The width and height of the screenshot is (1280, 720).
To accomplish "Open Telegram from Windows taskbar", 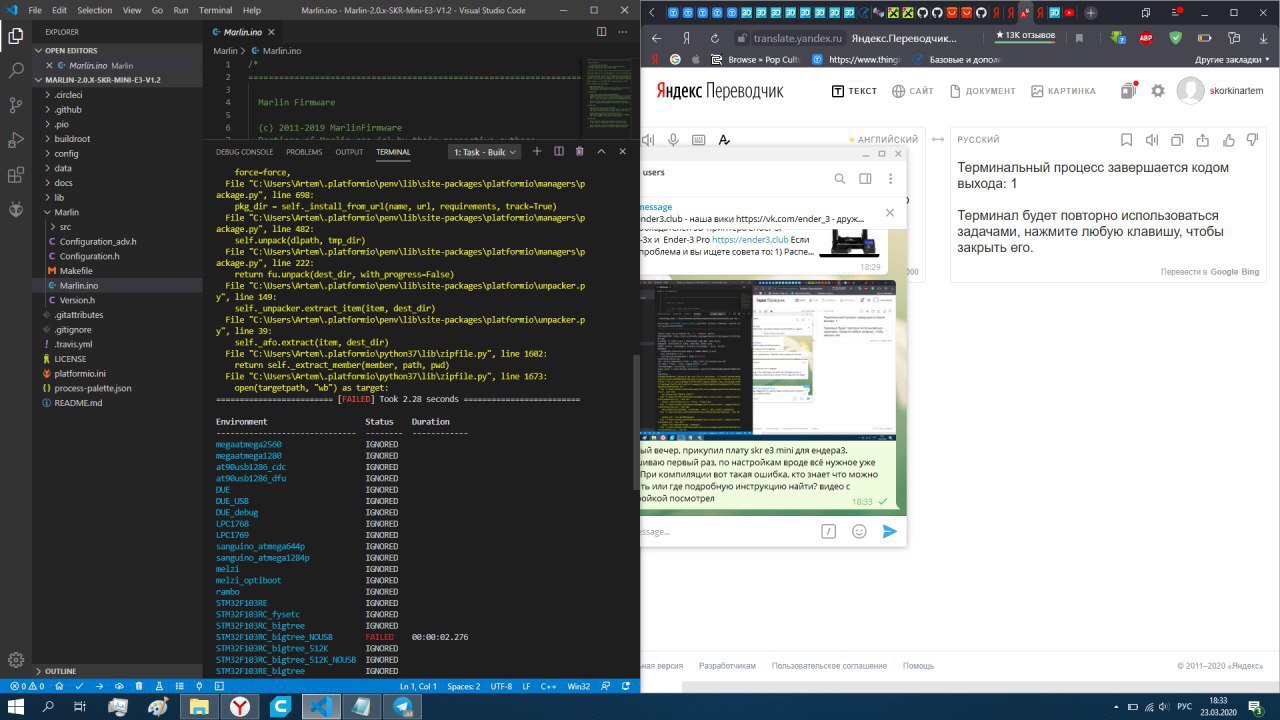I will (404, 706).
